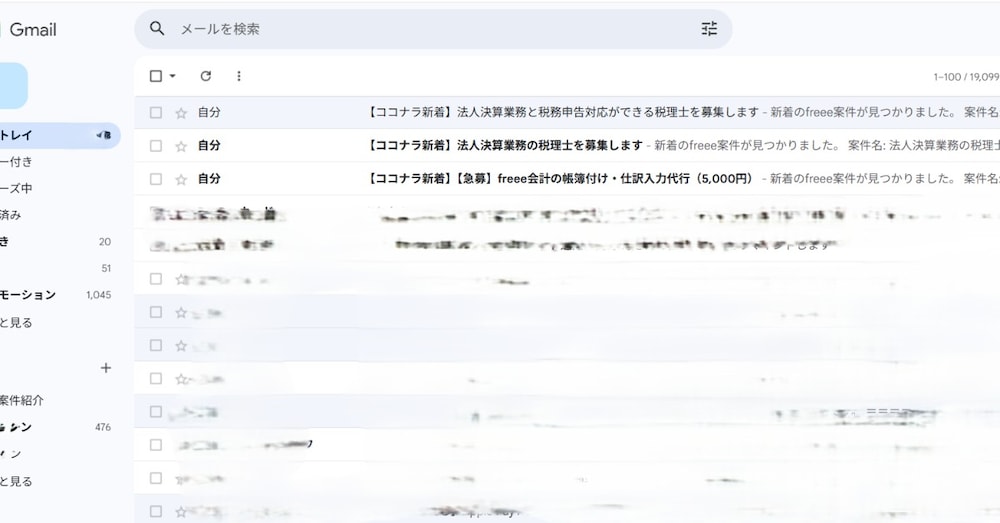Open email 法人決算業務の税理士を募集します
Viewport: 1000px width, 523px height.
pos(566,145)
